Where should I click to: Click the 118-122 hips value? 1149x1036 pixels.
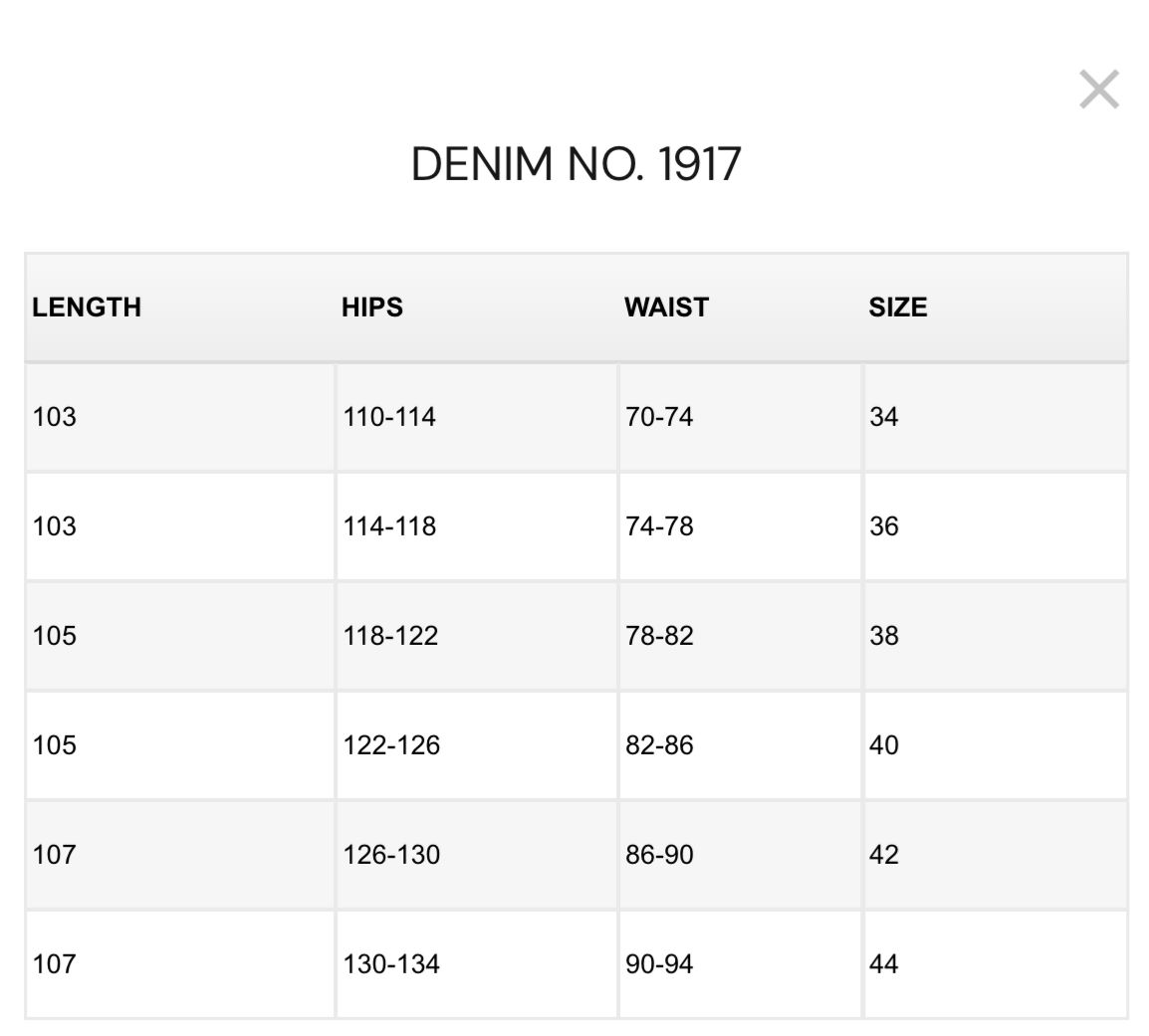[390, 636]
